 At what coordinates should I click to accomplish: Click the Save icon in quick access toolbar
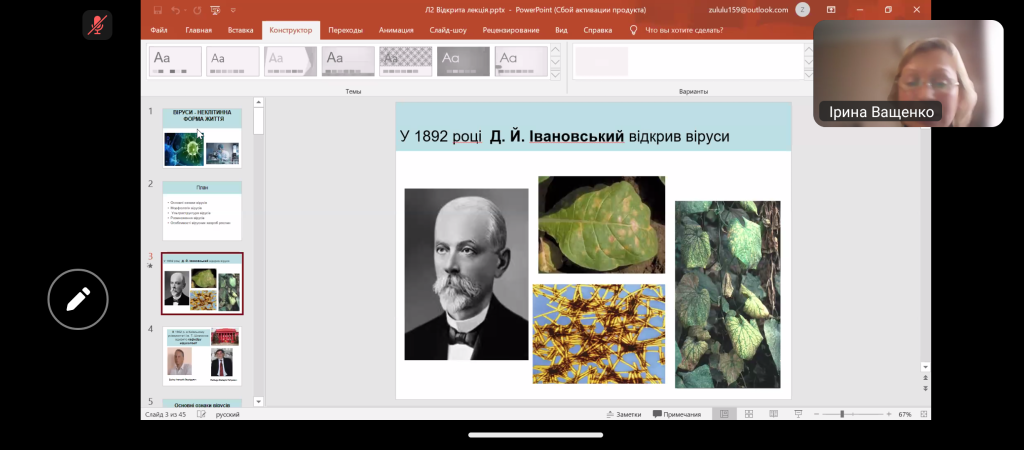coord(157,10)
